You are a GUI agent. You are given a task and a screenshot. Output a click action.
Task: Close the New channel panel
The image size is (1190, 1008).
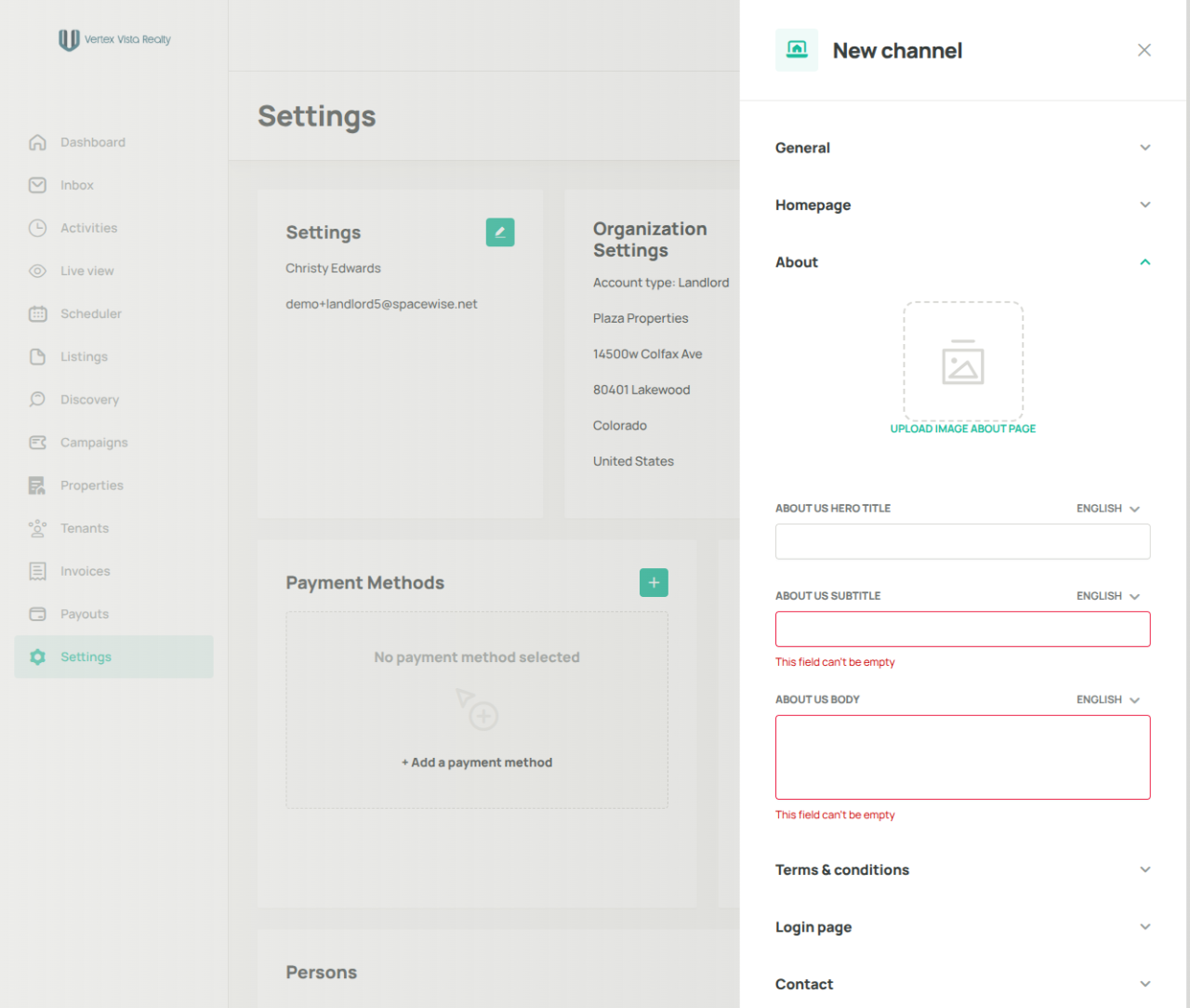(x=1144, y=50)
